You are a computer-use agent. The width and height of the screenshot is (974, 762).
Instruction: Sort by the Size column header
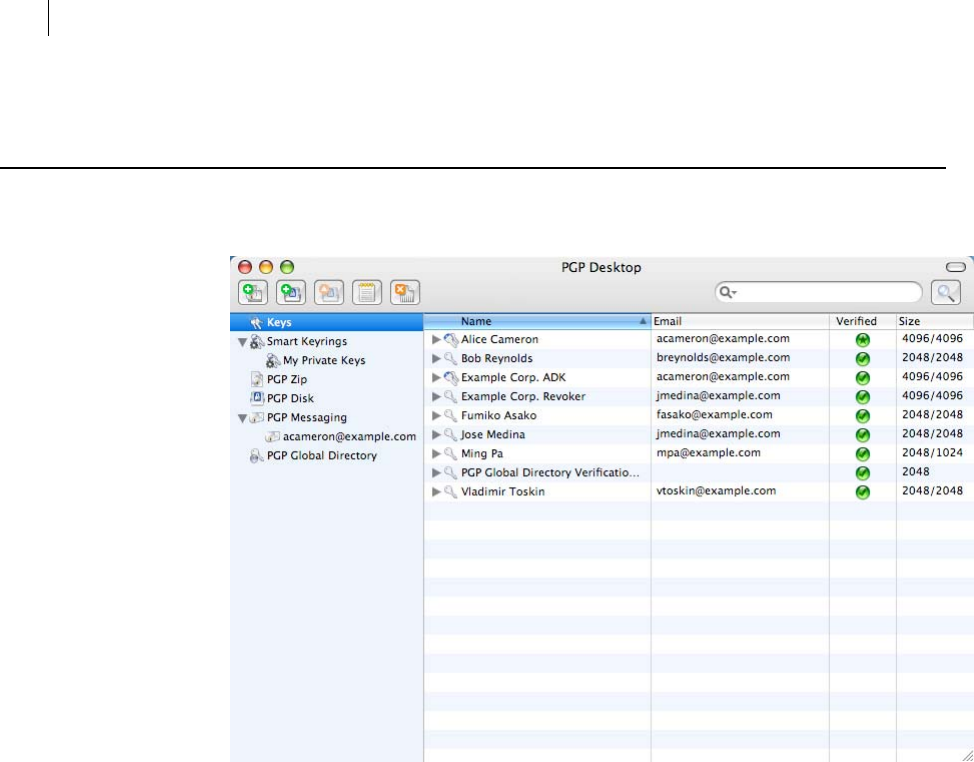tap(935, 322)
